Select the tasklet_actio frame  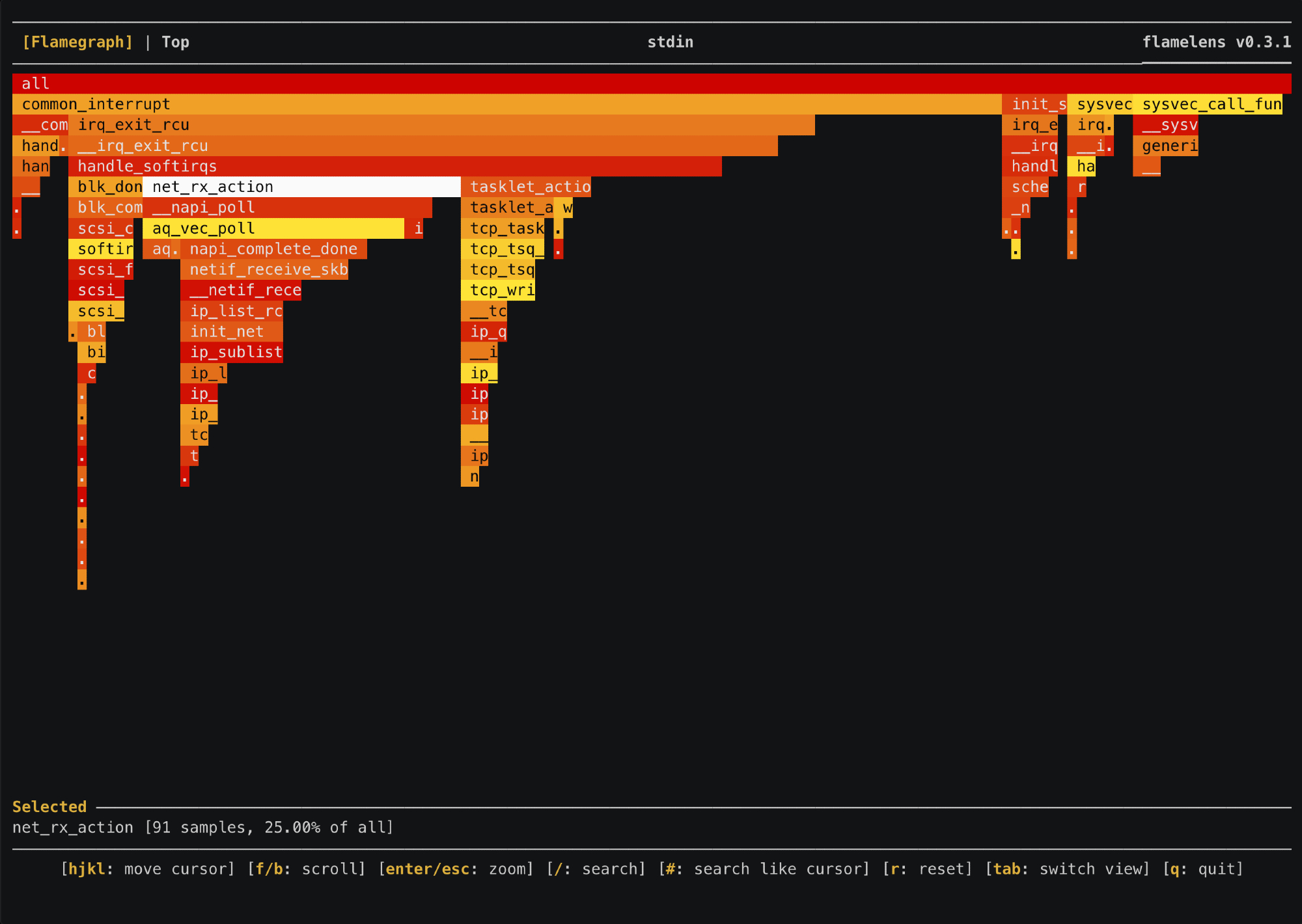pos(526,187)
